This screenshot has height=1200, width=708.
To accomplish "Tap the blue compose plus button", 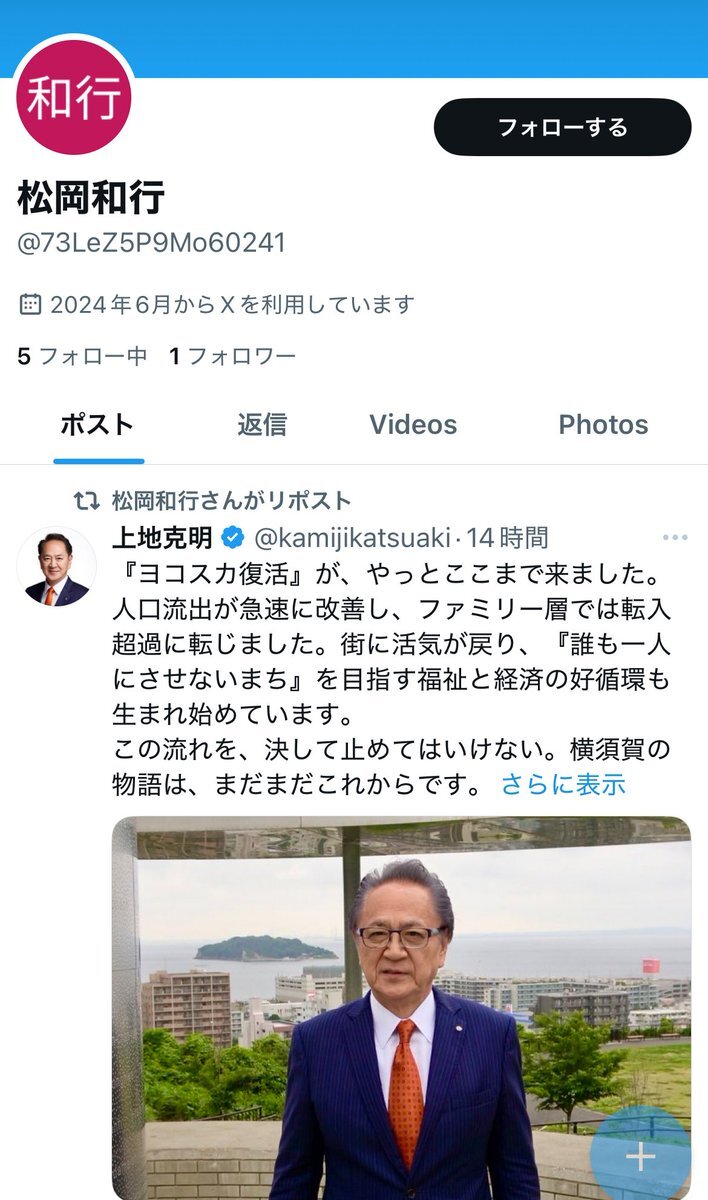I will 640,1157.
